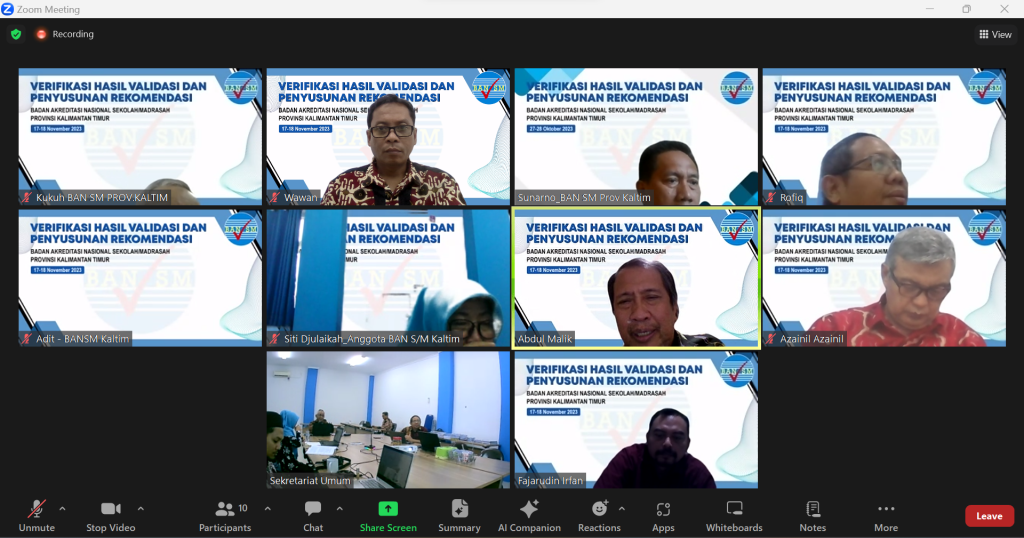Select Azainil Azainil's video tile
1024x538 pixels.
(x=884, y=278)
